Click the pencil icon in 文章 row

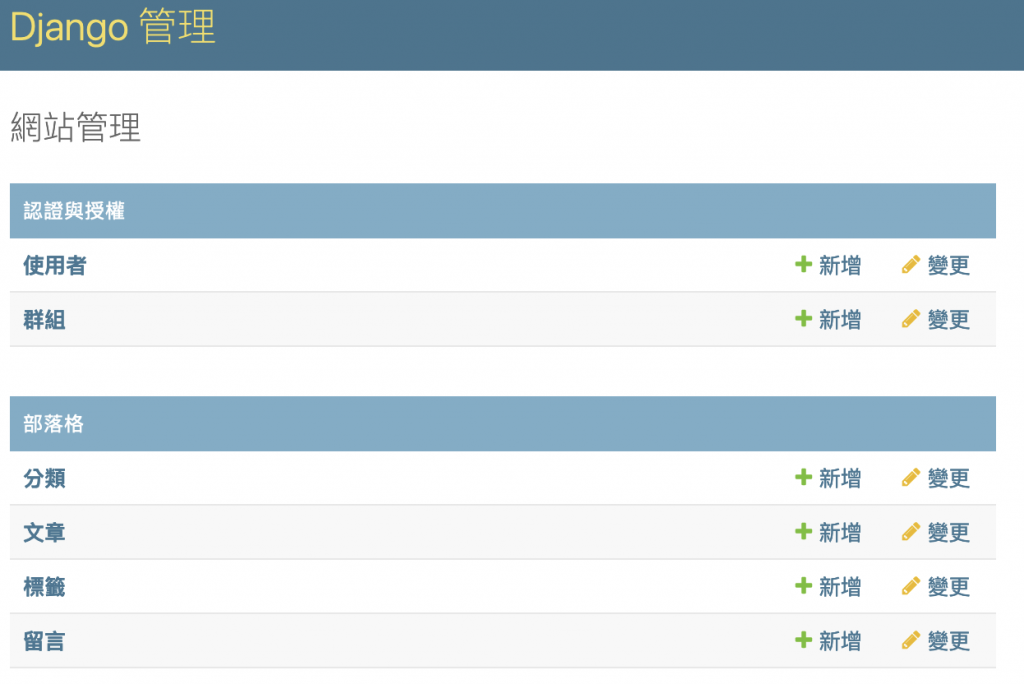click(911, 532)
